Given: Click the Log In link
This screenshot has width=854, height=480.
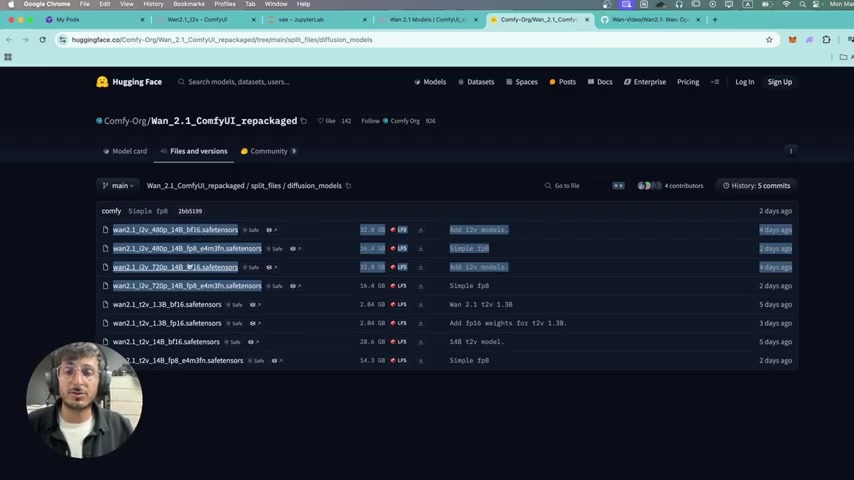Looking at the screenshot, I should (745, 82).
